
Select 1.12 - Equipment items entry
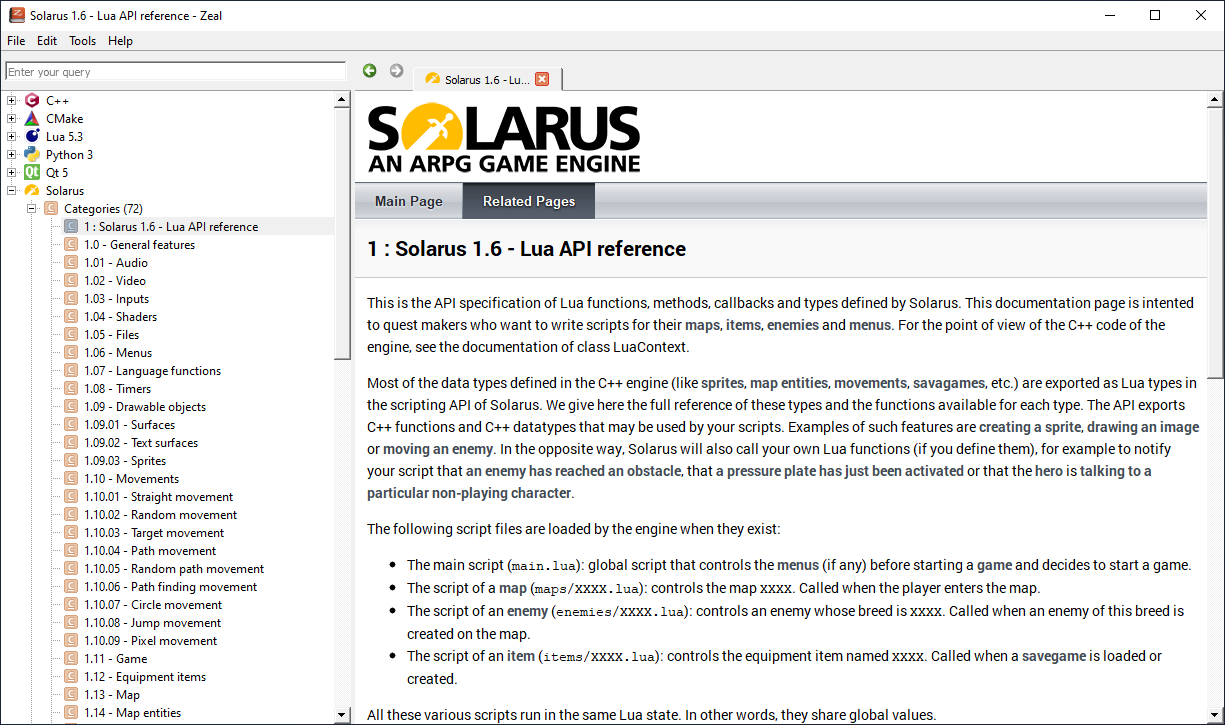click(145, 676)
